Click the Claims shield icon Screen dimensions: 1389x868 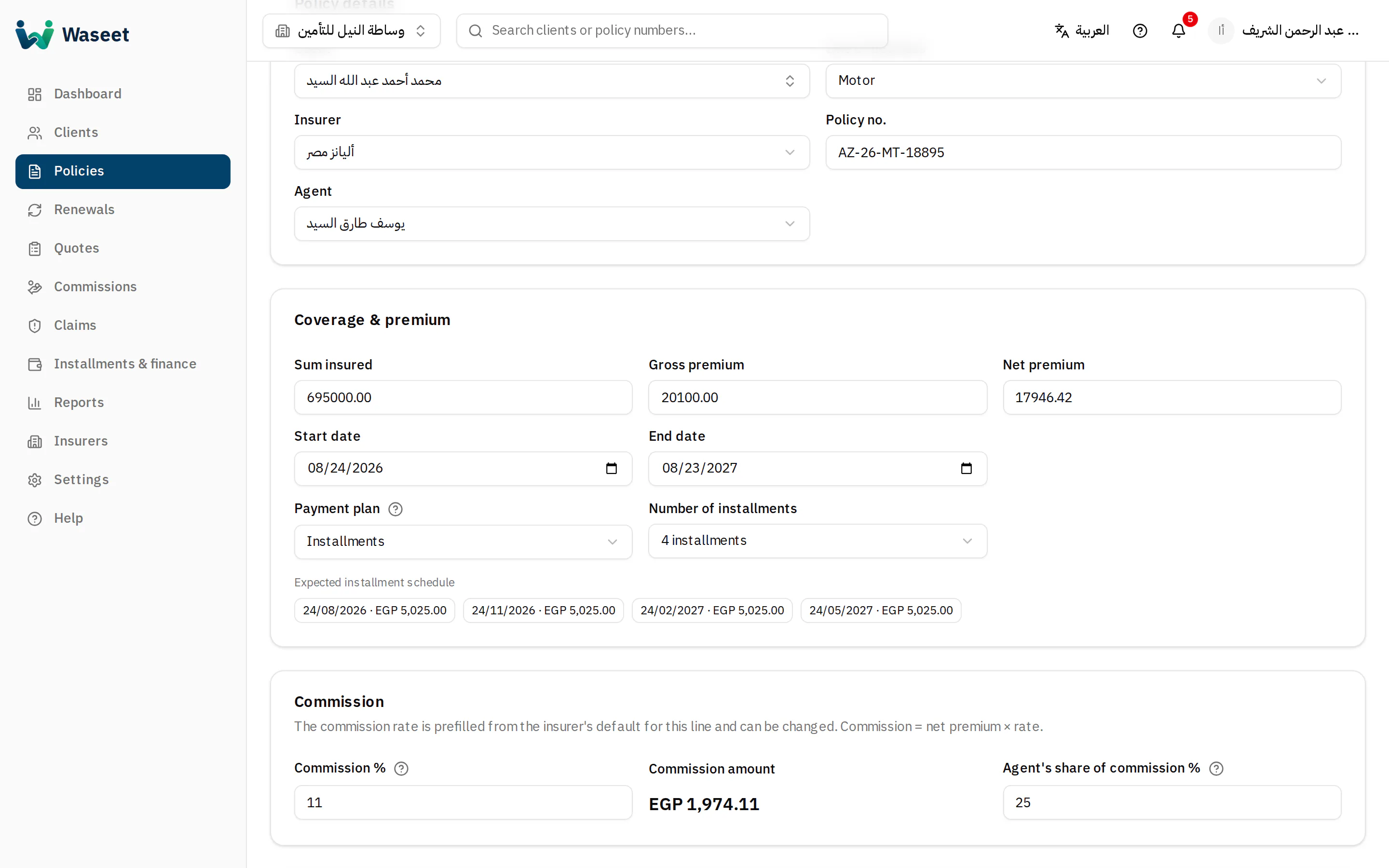pos(35,325)
